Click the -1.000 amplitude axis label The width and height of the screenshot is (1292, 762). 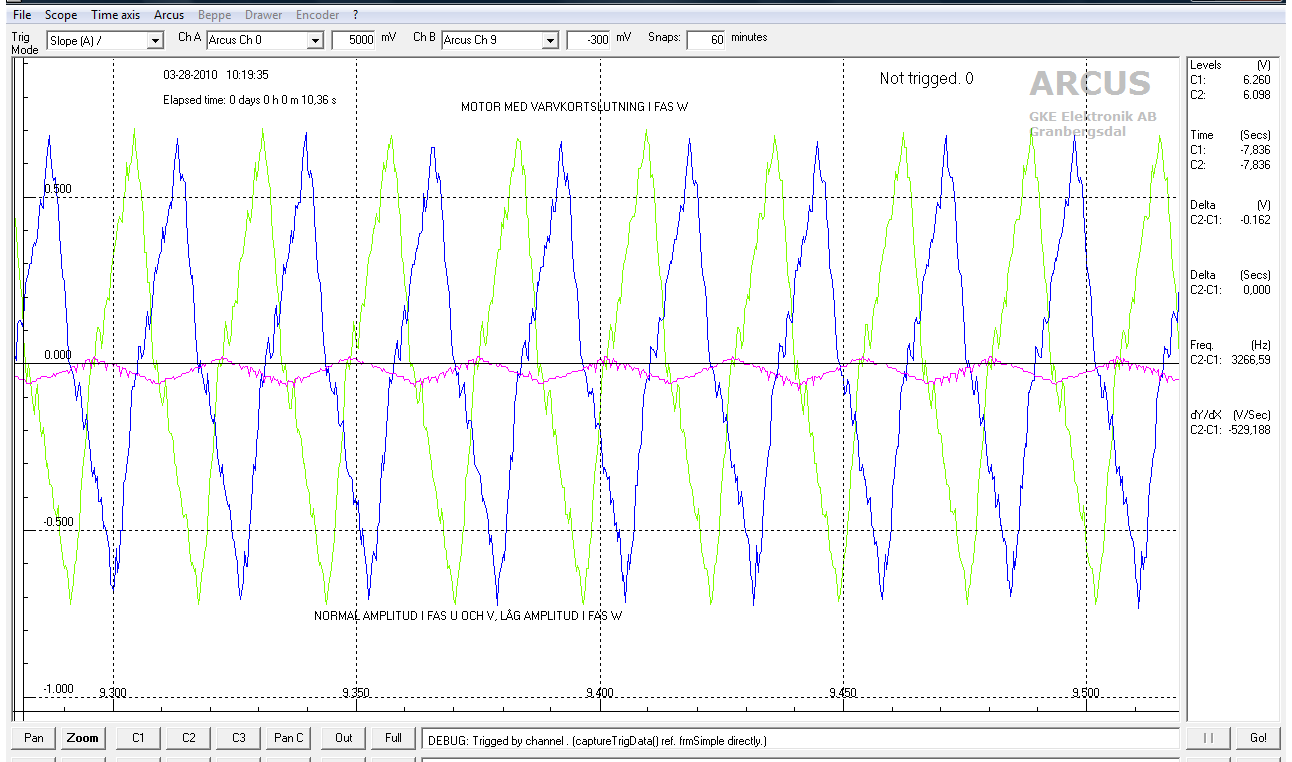tap(57, 688)
